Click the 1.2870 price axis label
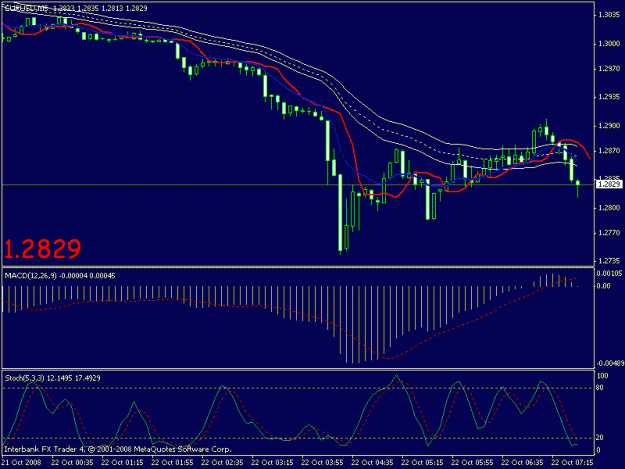Viewport: 625px width, 469px height. (x=609, y=151)
